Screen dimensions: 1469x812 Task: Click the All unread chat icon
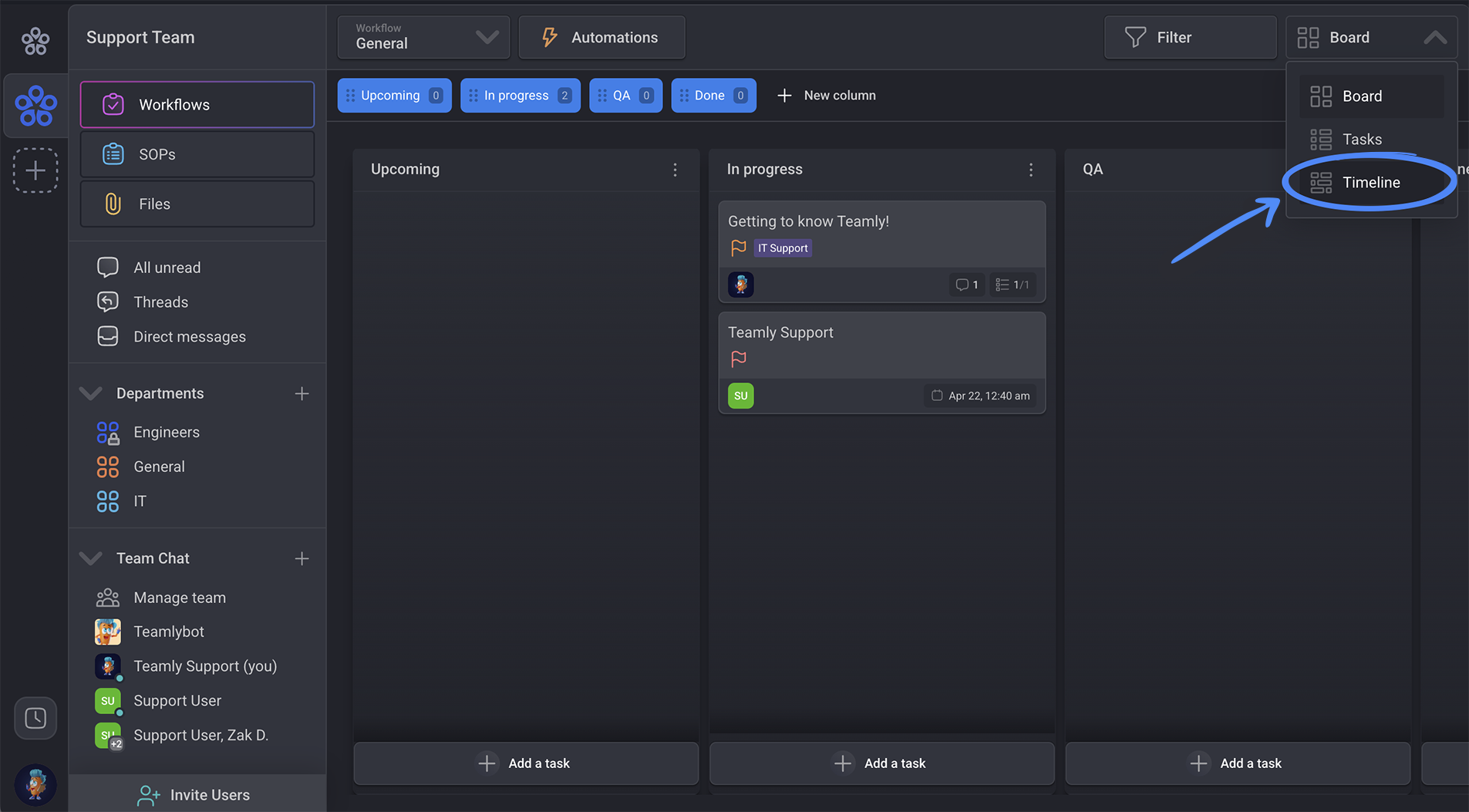click(108, 268)
